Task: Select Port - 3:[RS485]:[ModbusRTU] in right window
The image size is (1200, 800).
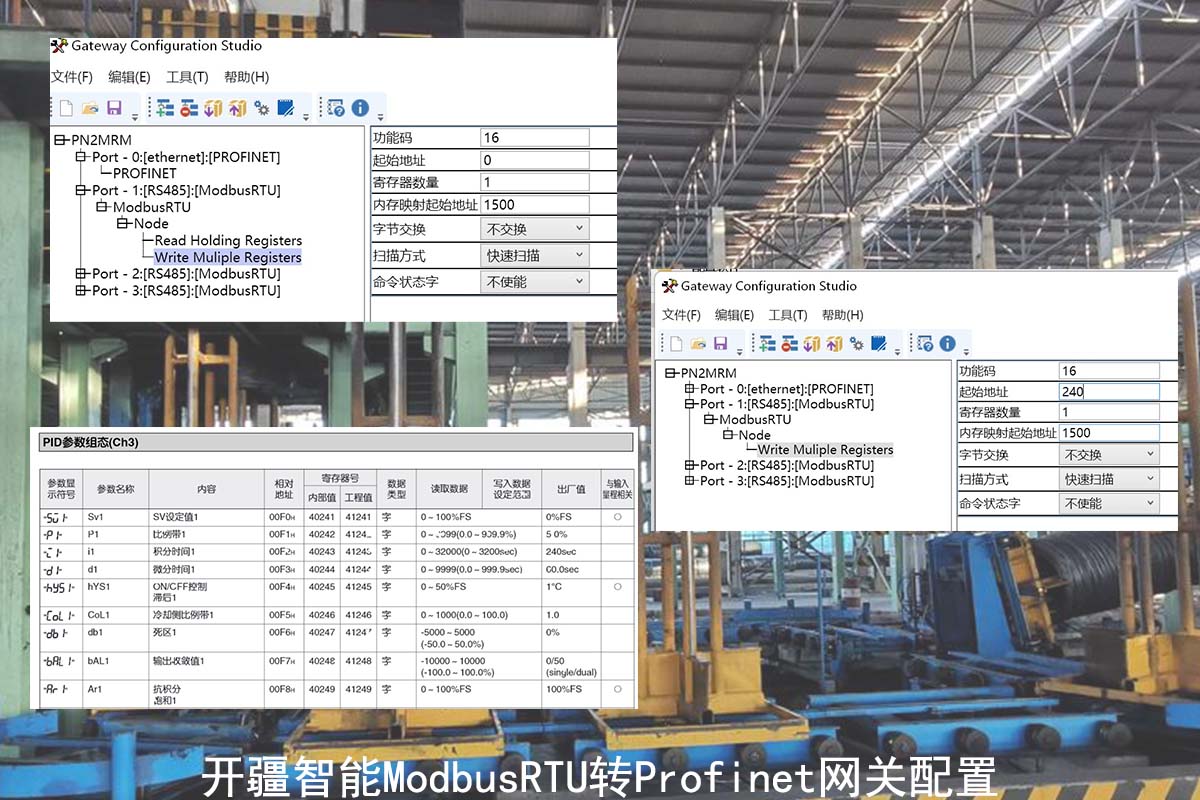Action: (787, 481)
